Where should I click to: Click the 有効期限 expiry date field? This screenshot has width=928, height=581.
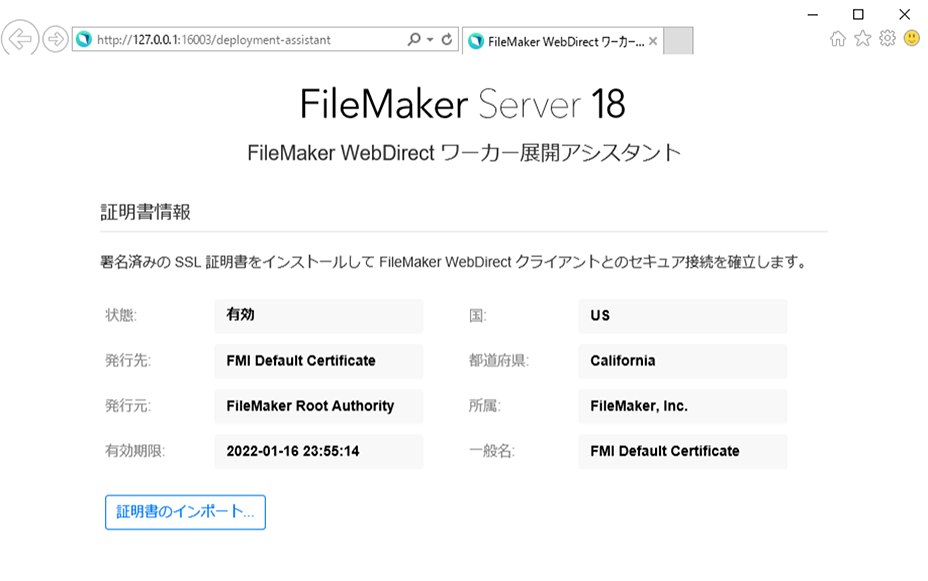(318, 452)
